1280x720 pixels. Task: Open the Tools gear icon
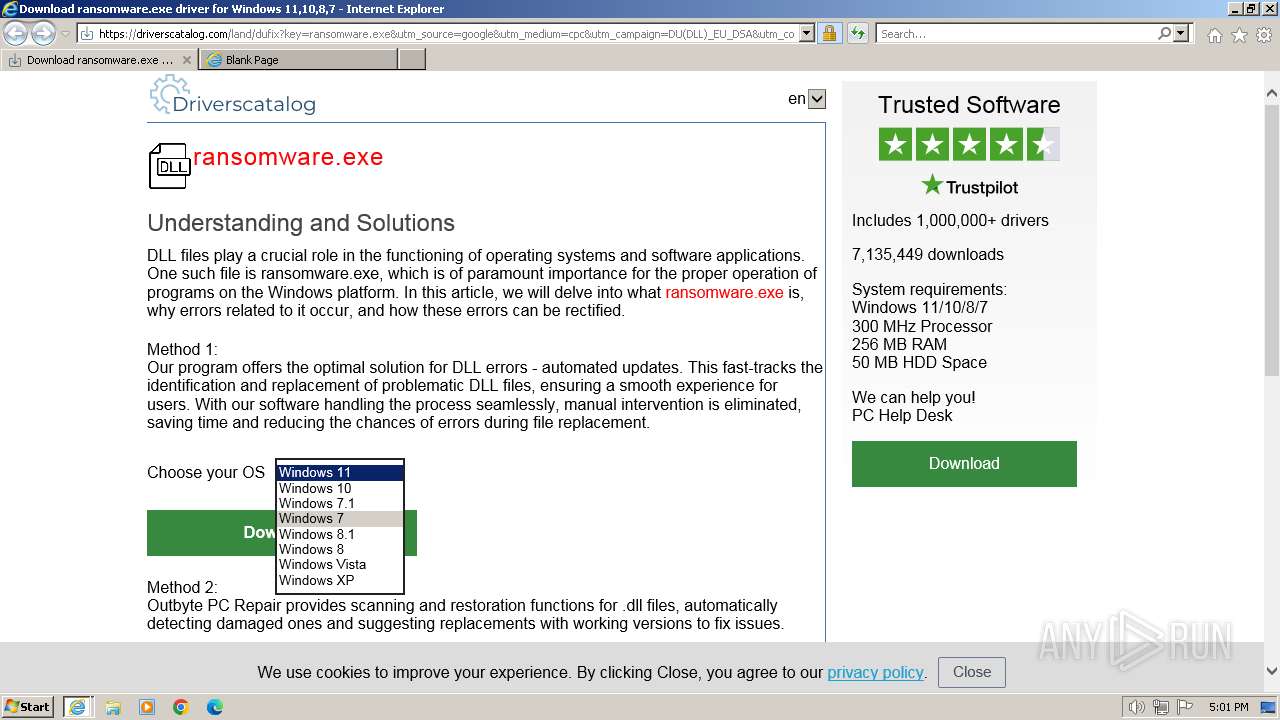(1264, 35)
